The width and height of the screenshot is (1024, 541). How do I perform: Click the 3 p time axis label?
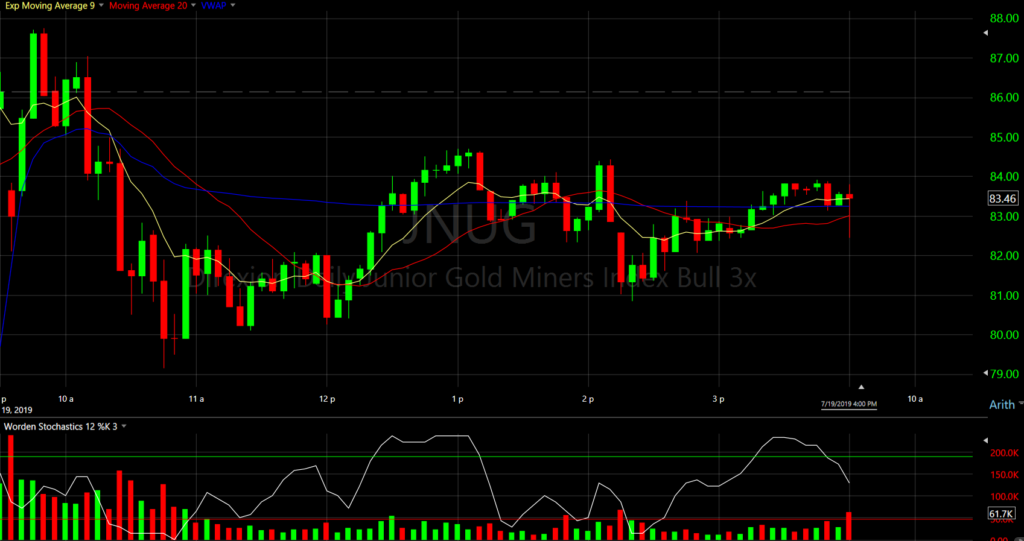tap(718, 399)
